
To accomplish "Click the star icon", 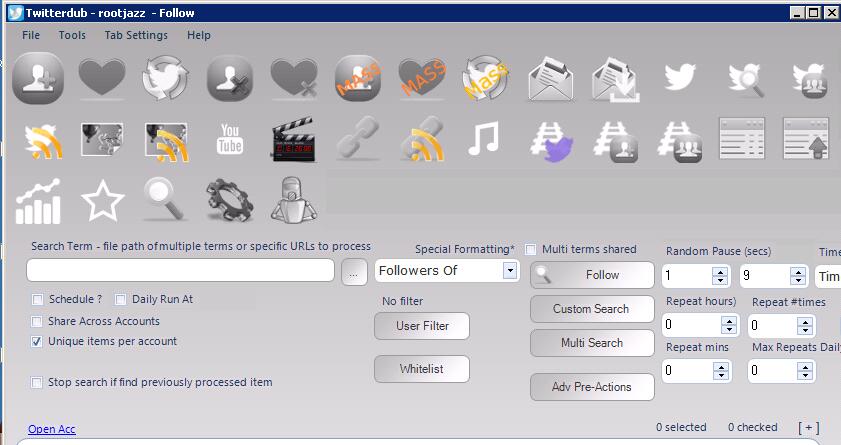I will coord(102,201).
